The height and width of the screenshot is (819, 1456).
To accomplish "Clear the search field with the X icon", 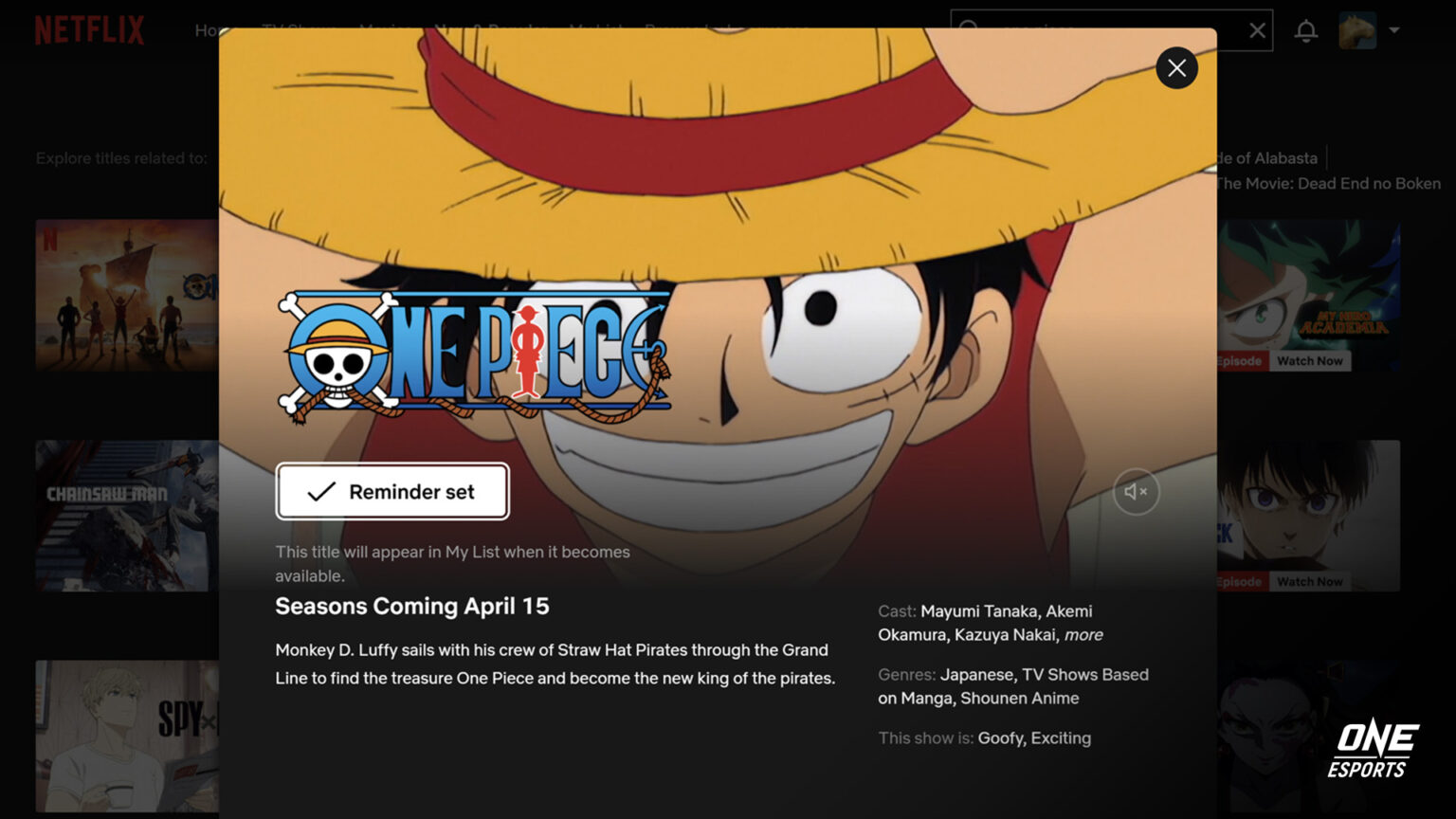I will pyautogui.click(x=1258, y=30).
